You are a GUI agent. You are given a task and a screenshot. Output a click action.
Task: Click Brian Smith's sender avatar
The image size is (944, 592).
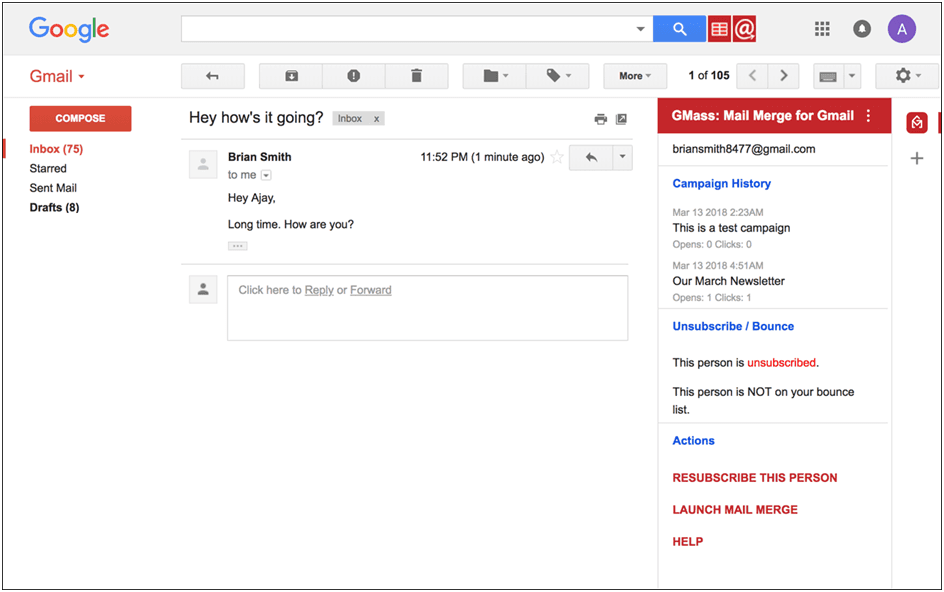pos(203,164)
